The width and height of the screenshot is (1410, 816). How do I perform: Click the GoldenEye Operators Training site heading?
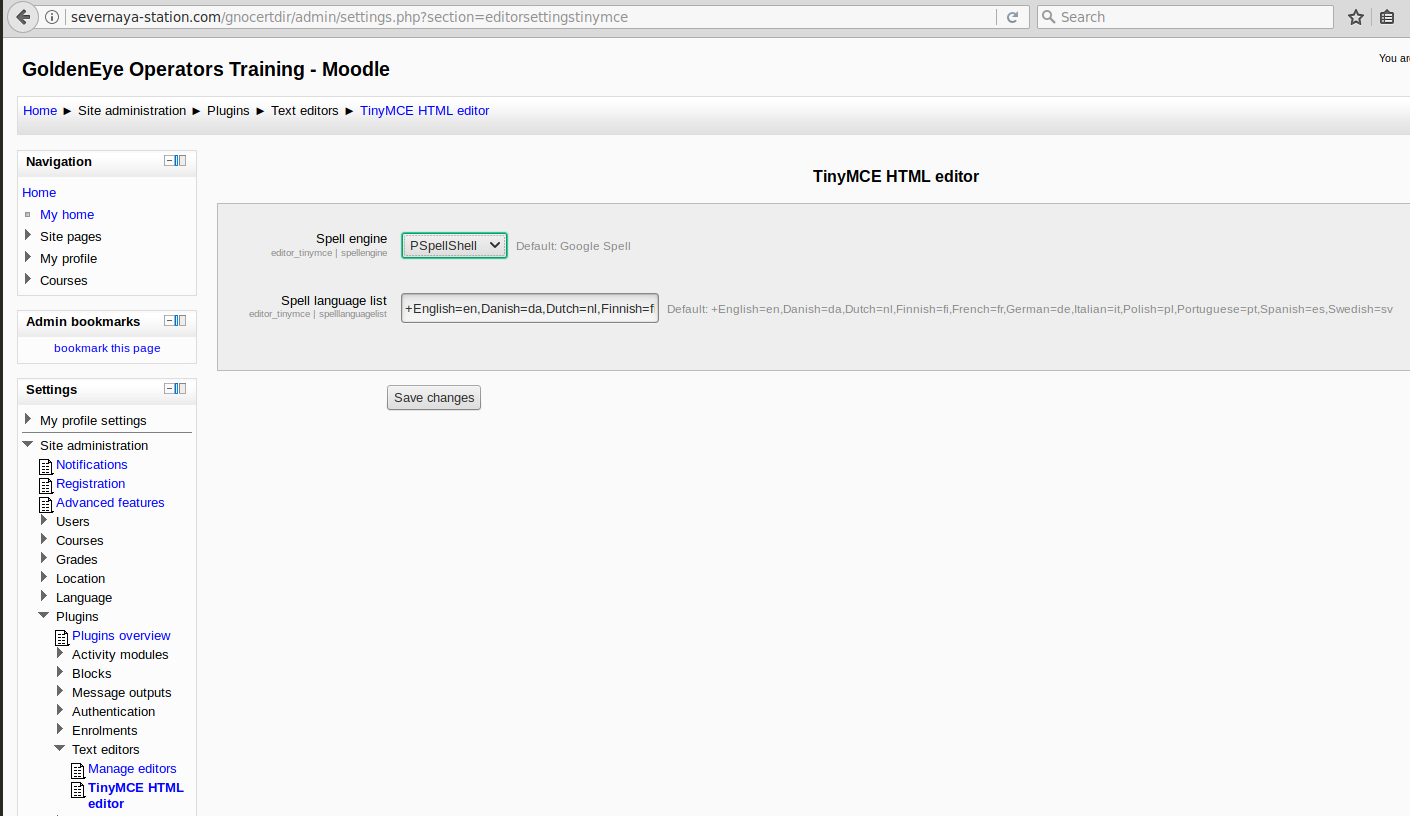pos(206,70)
